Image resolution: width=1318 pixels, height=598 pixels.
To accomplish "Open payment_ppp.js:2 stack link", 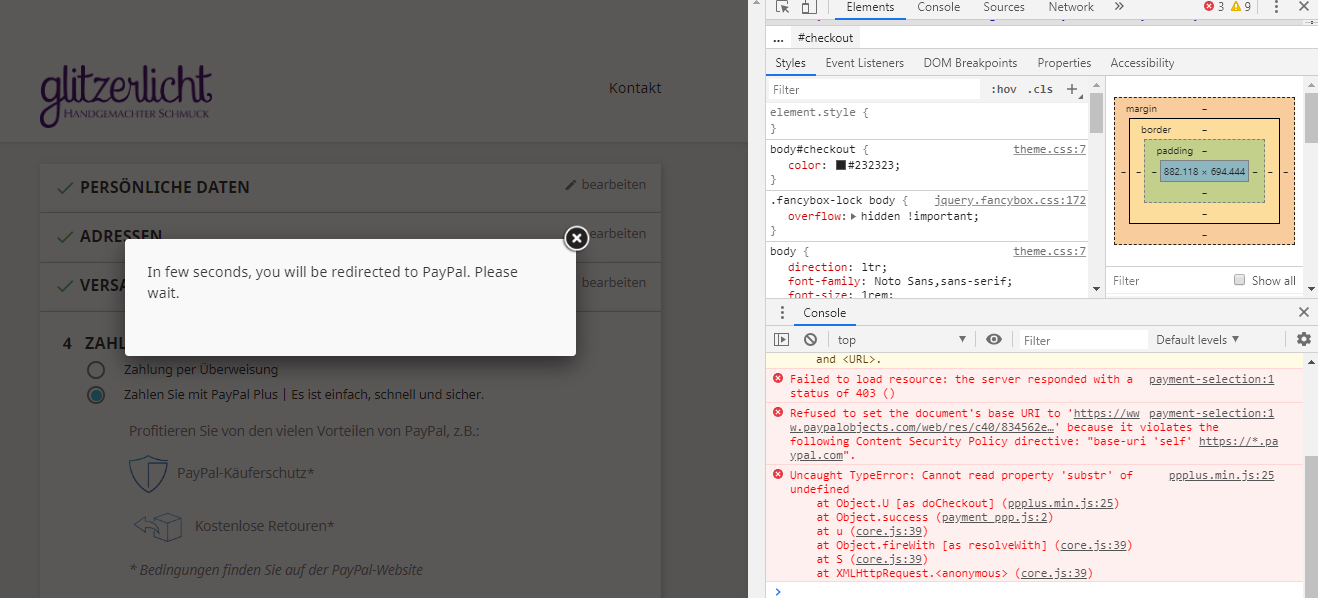I will (x=997, y=517).
